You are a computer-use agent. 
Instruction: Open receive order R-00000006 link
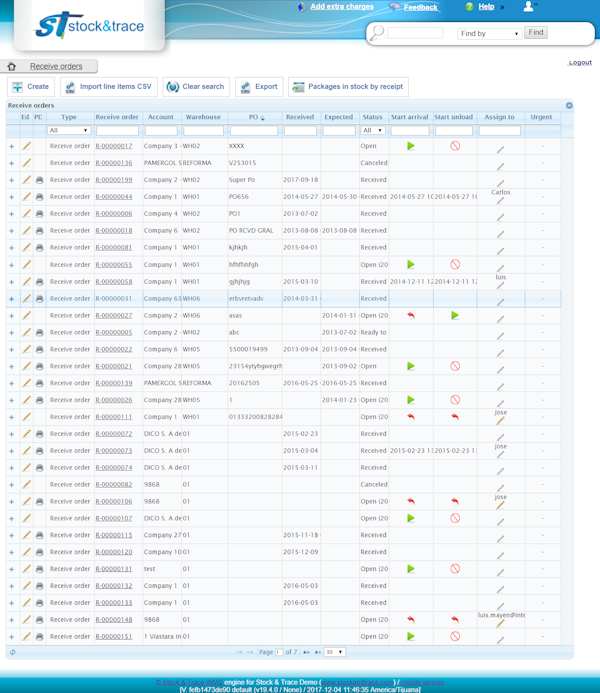[x=114, y=213]
